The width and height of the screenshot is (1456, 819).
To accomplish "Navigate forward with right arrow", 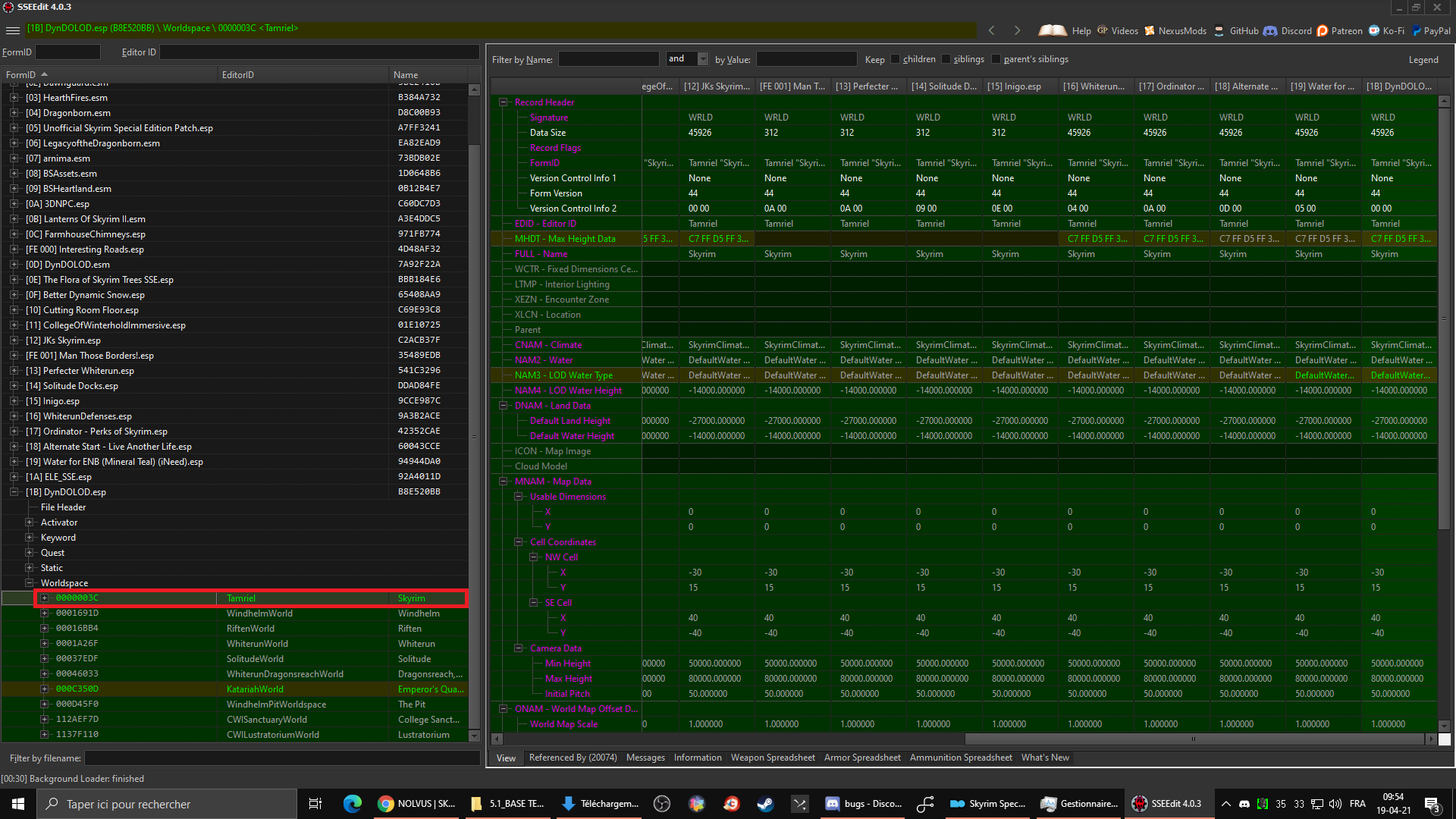I will click(1017, 30).
